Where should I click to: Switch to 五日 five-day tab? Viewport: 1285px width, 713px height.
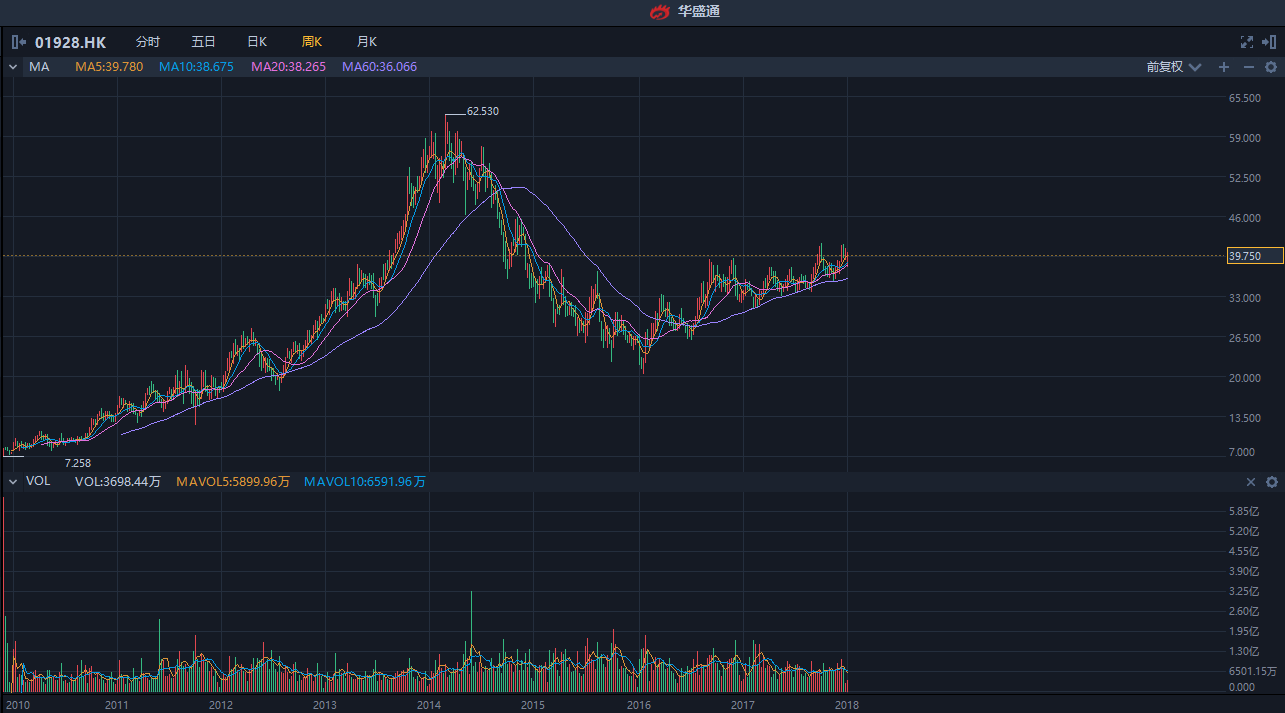coord(203,42)
